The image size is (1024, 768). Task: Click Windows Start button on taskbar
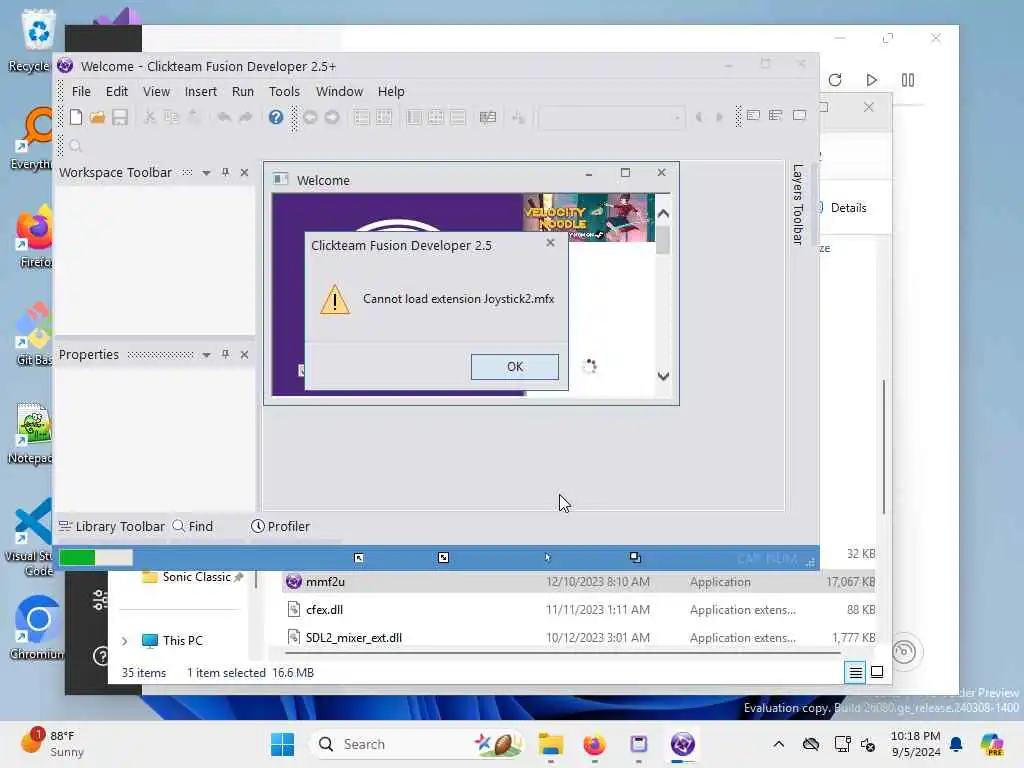(283, 744)
